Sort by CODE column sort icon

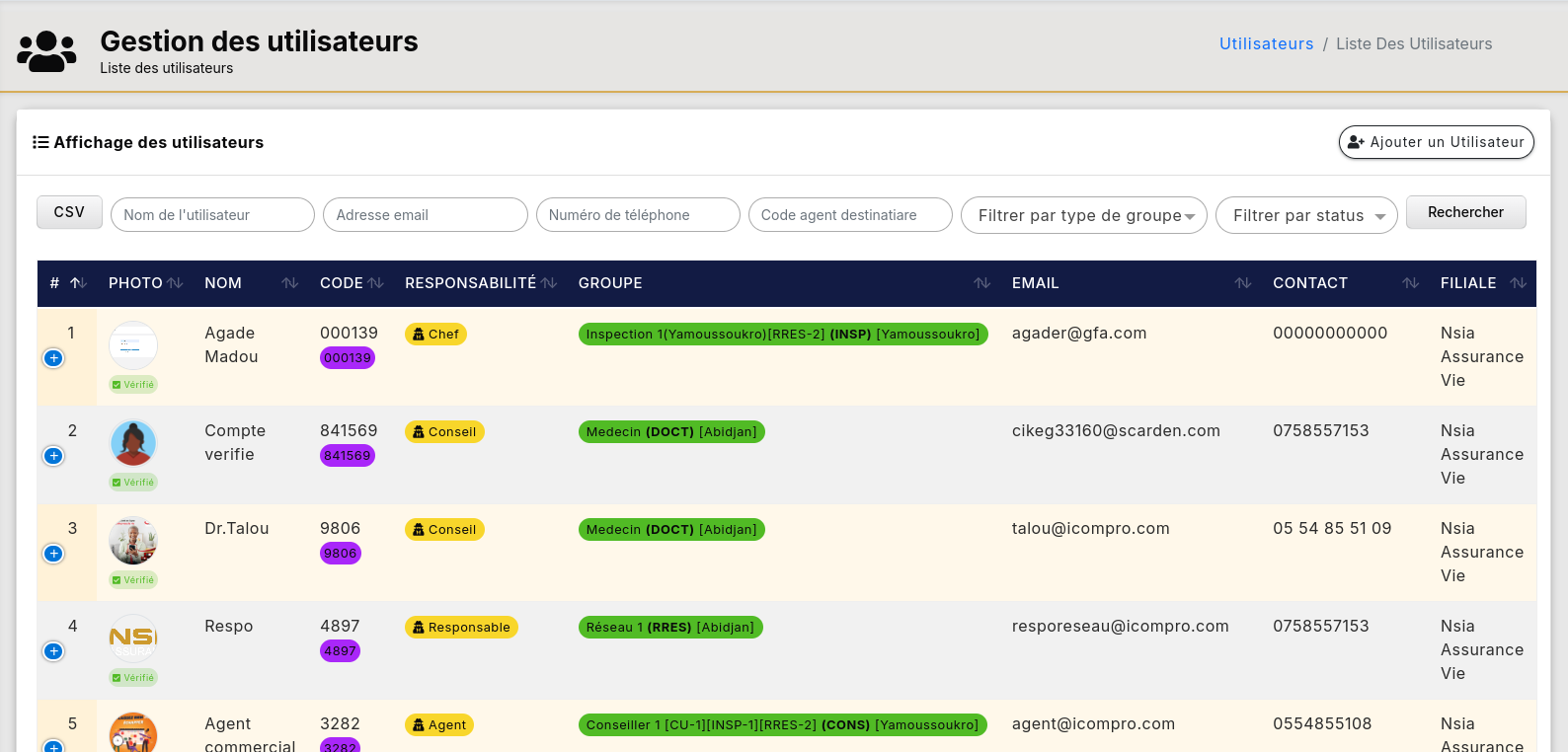376,283
